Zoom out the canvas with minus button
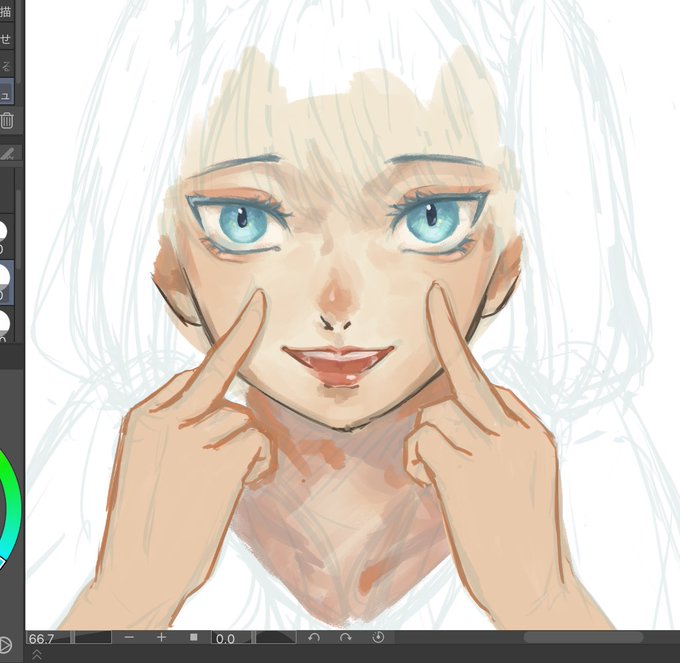Viewport: 680px width, 663px height. (129, 637)
